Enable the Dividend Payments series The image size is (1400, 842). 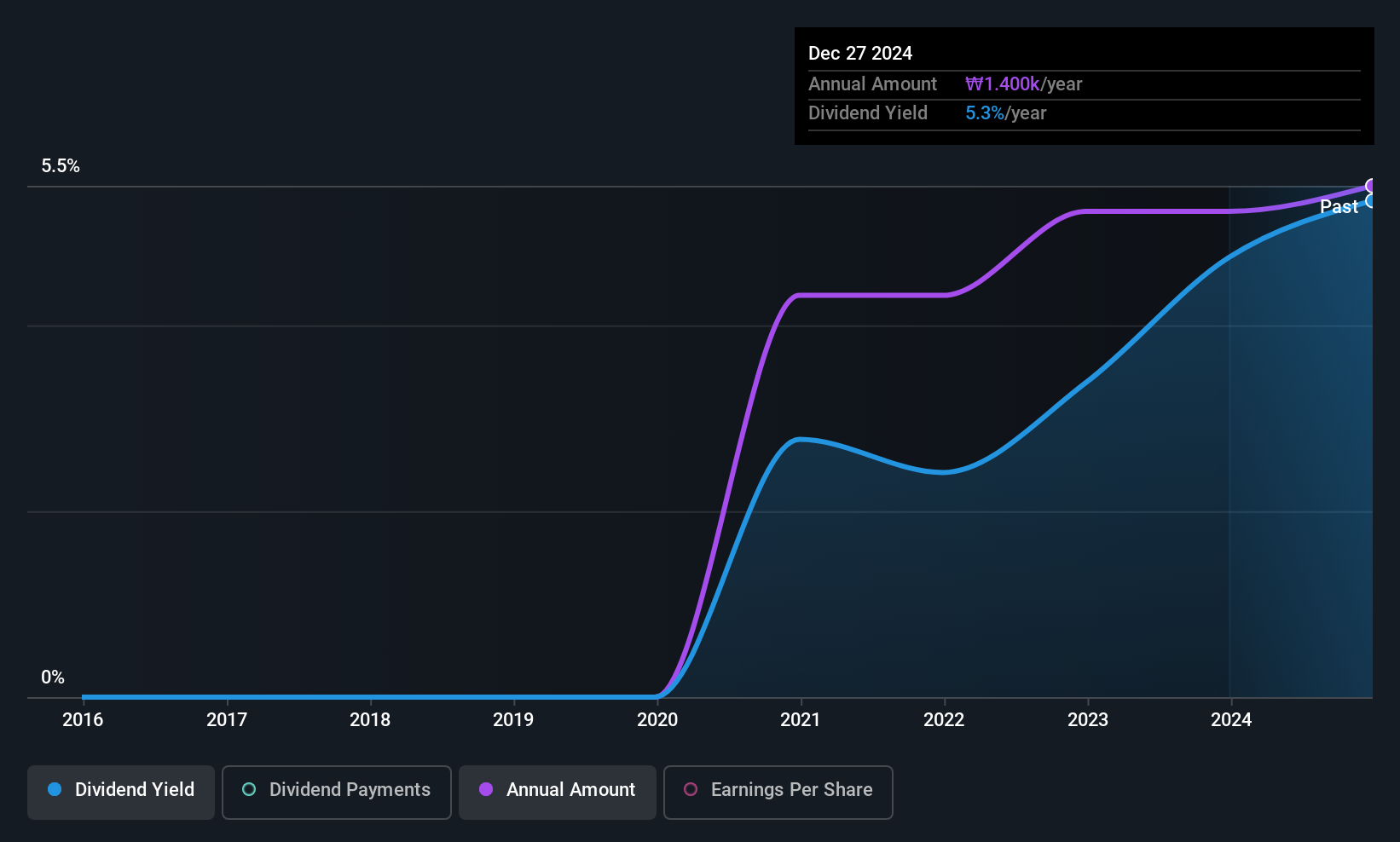(336, 792)
